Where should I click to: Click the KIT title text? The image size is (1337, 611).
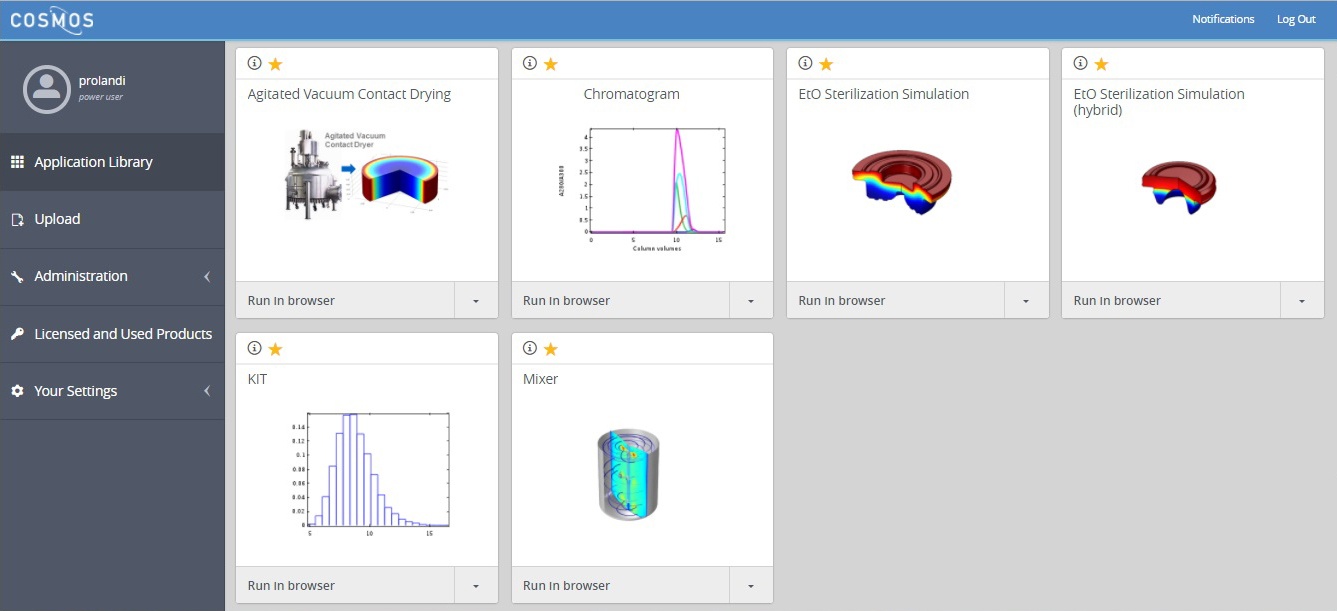[x=257, y=379]
